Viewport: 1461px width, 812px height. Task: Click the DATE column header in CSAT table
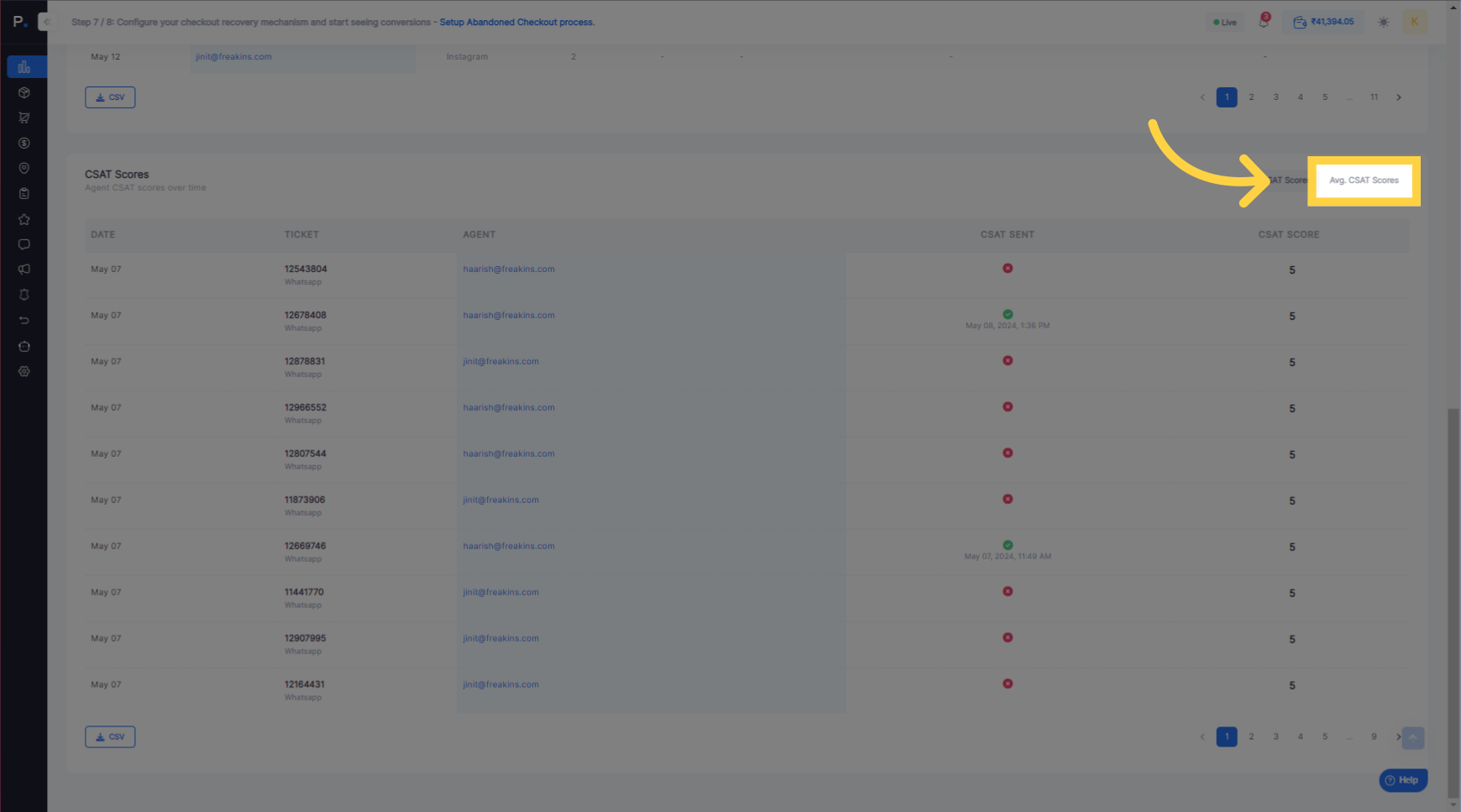tap(103, 235)
